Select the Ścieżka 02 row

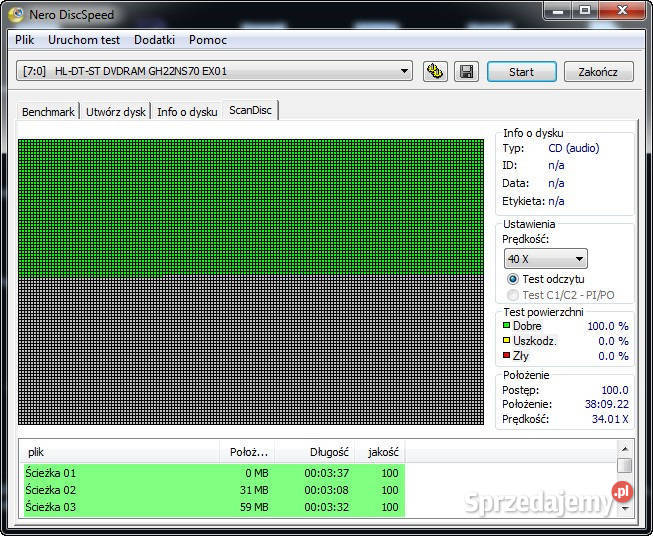pyautogui.click(x=214, y=490)
